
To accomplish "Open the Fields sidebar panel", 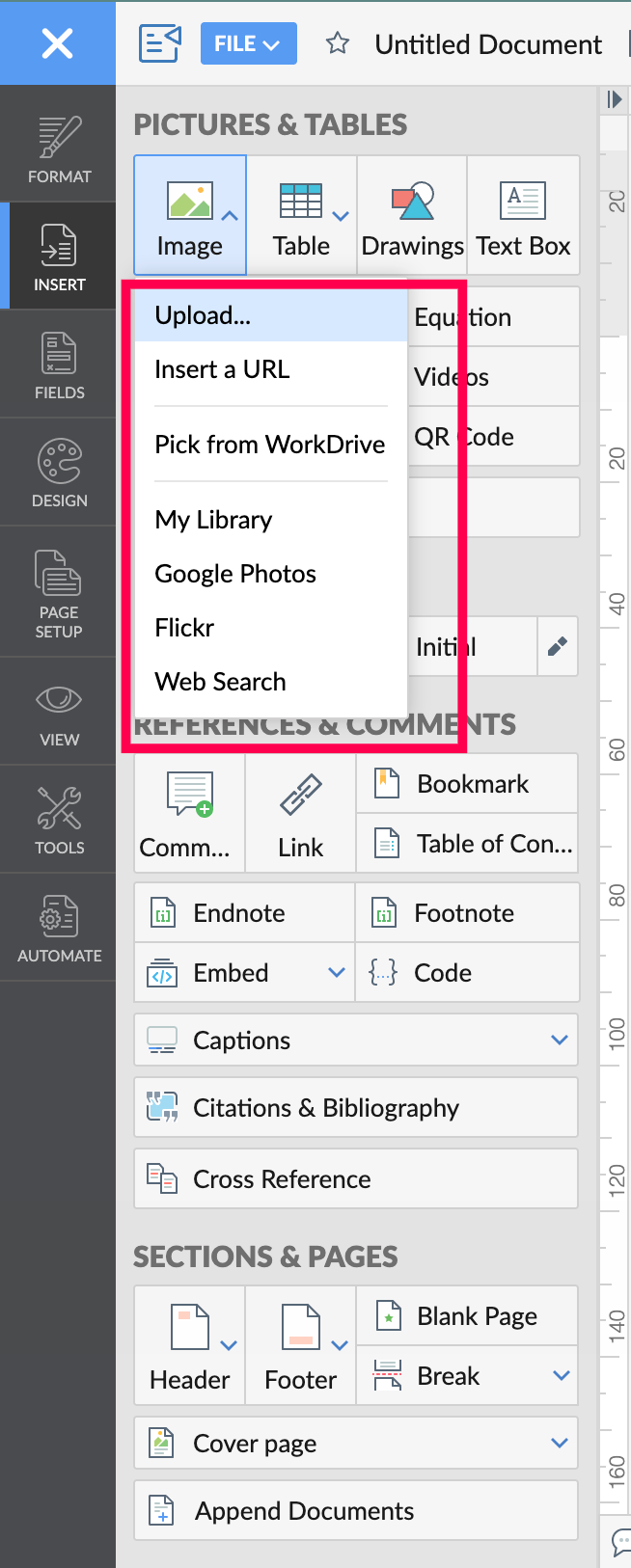I will click(59, 365).
